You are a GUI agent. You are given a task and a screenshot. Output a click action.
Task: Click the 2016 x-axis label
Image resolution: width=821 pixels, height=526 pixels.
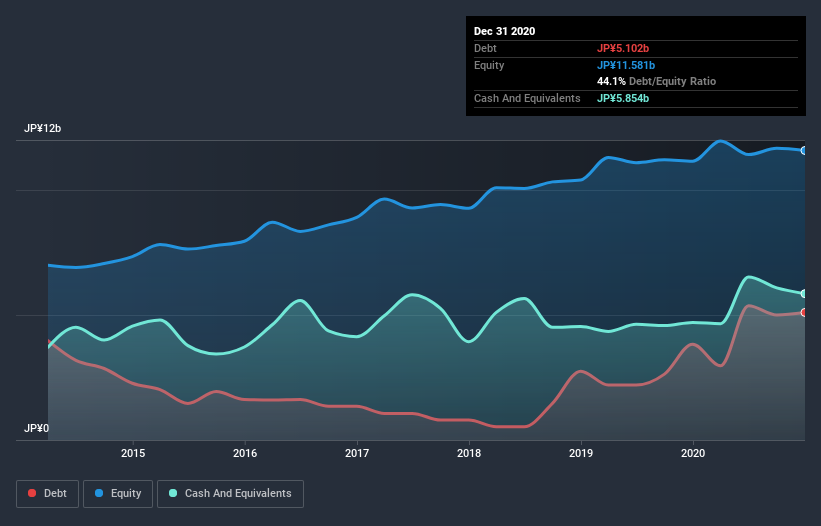[245, 453]
